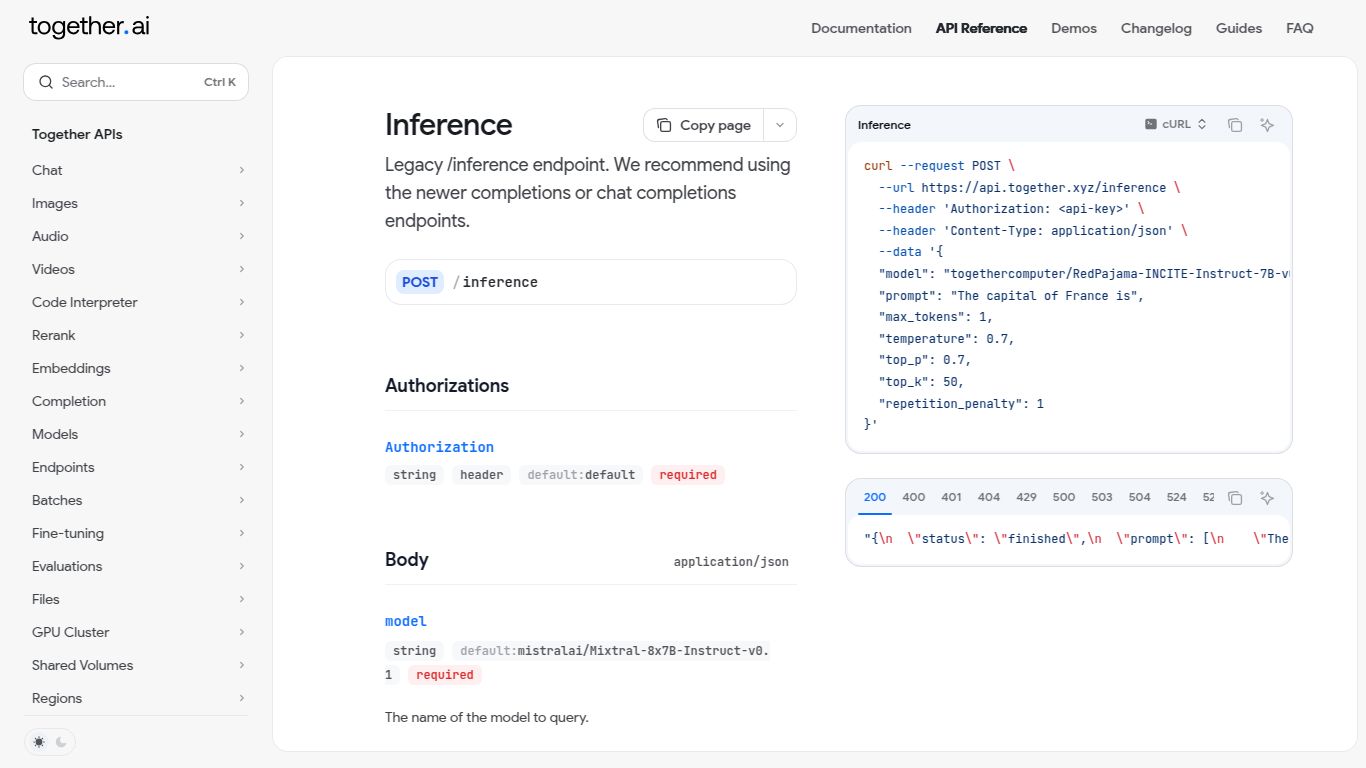1366x768 pixels.
Task: Open the cURL language selector
Action: (1176, 125)
